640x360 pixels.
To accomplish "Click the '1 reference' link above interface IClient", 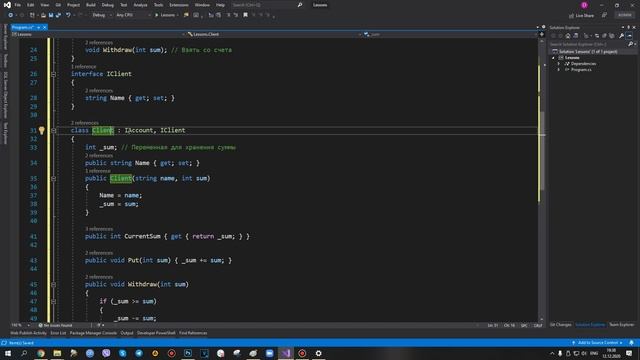I will coord(83,67).
